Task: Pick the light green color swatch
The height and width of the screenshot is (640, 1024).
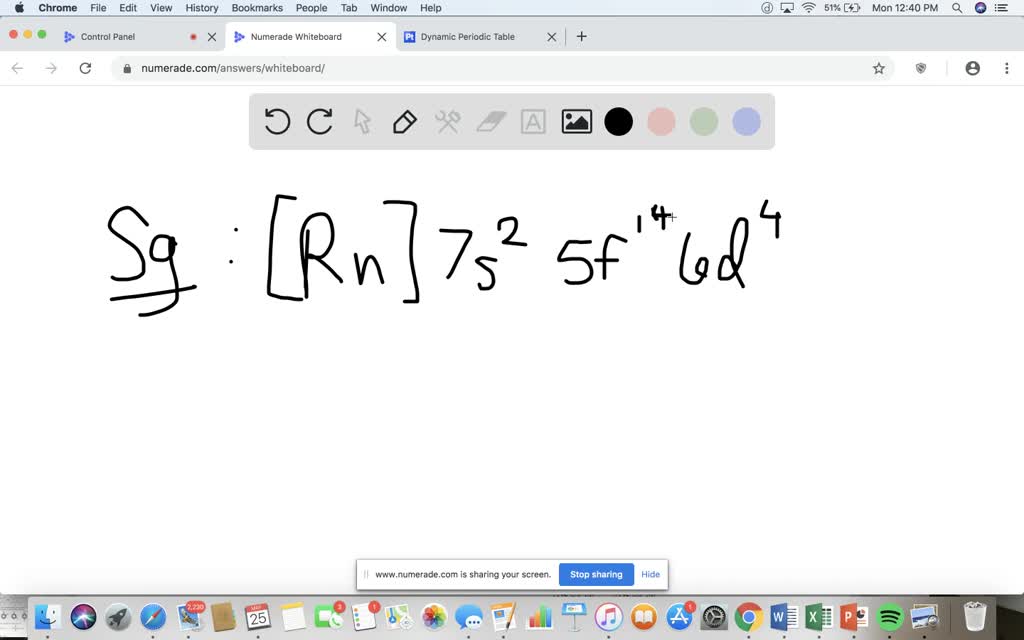Action: pyautogui.click(x=704, y=122)
